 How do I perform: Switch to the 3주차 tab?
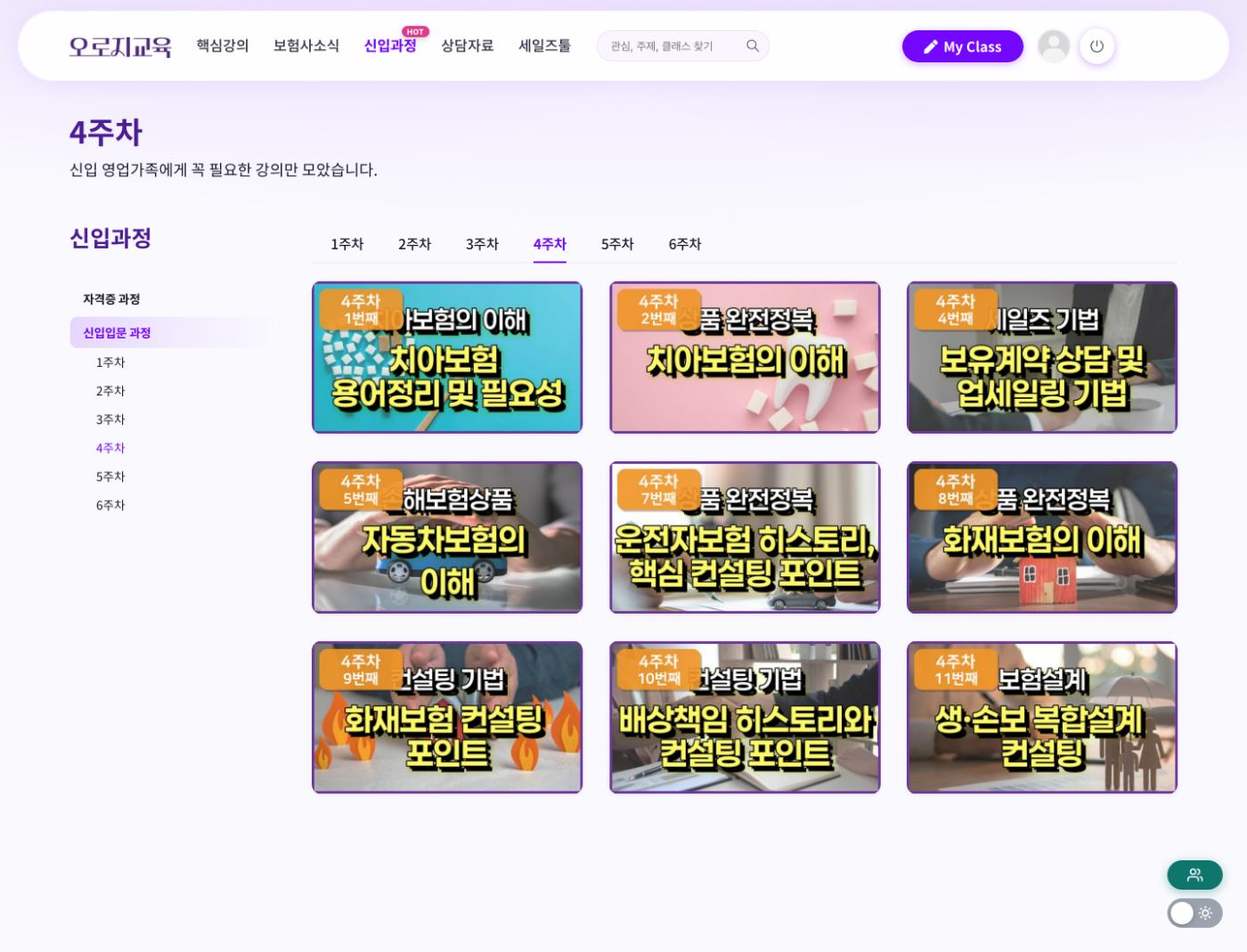pyautogui.click(x=483, y=244)
